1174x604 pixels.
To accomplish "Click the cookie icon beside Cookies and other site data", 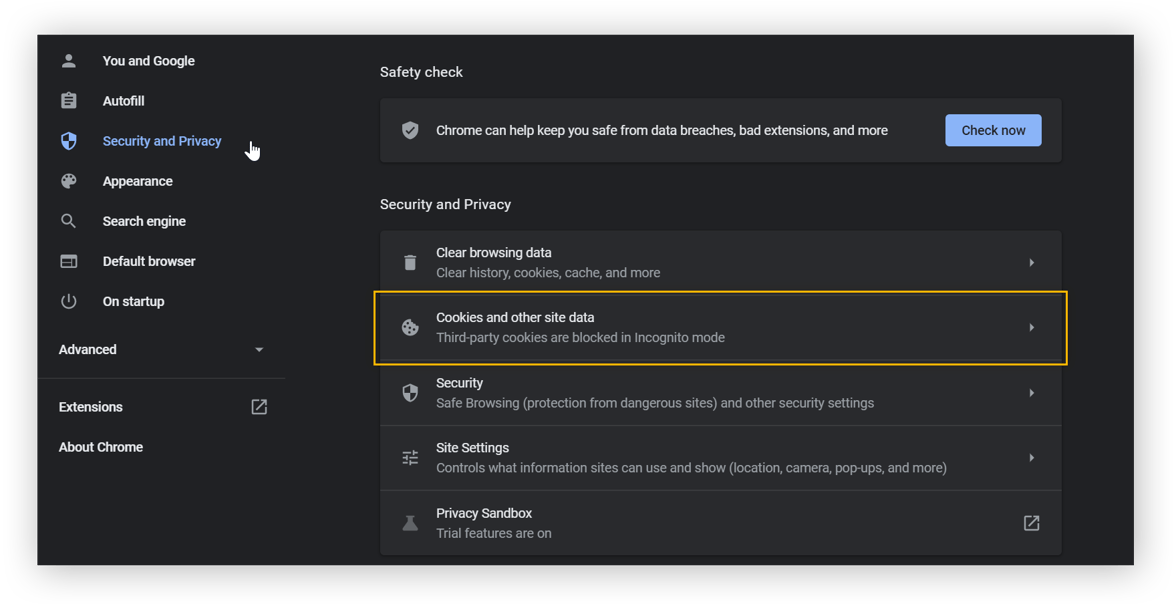I will 410,327.
